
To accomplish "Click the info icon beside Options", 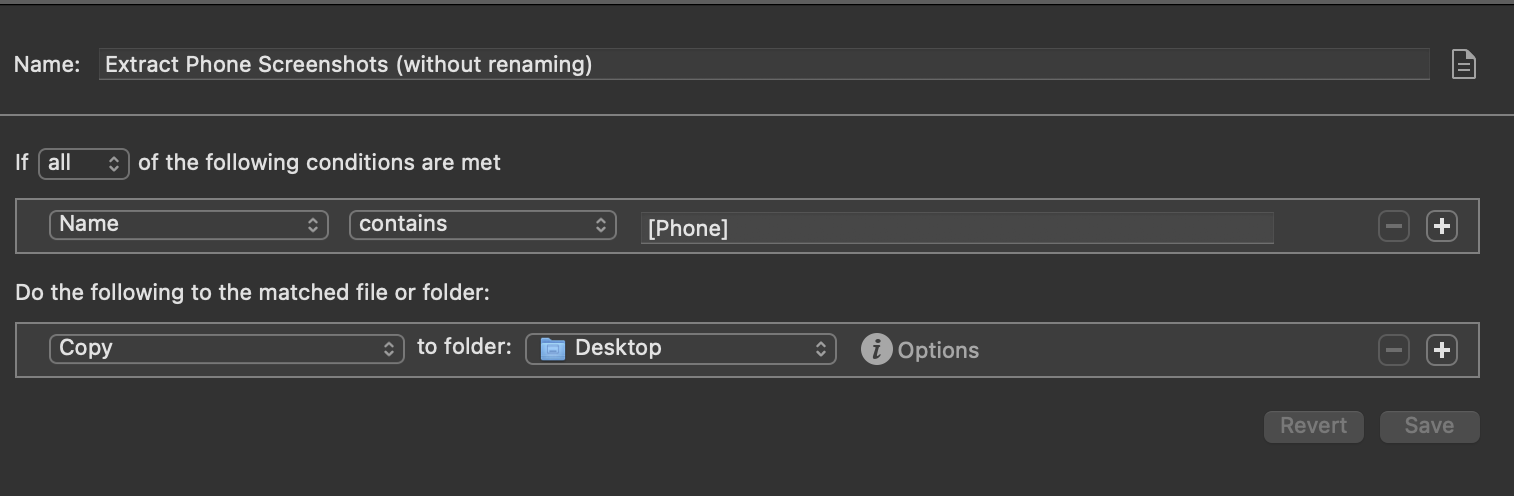I will pos(876,349).
